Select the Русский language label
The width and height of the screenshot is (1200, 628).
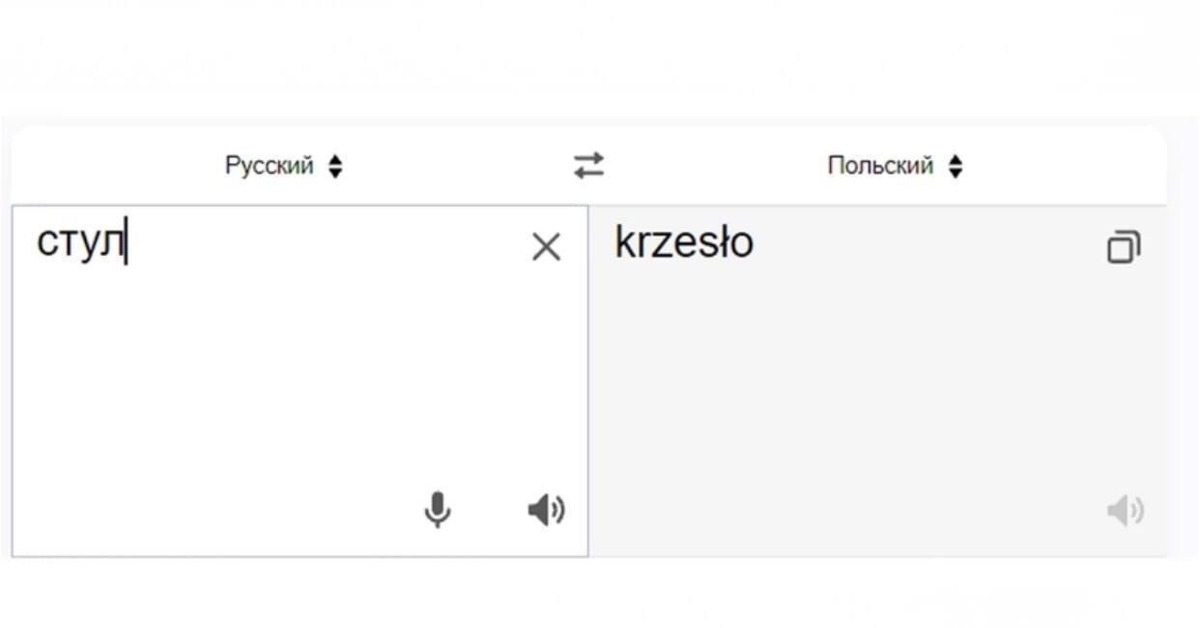(x=269, y=166)
